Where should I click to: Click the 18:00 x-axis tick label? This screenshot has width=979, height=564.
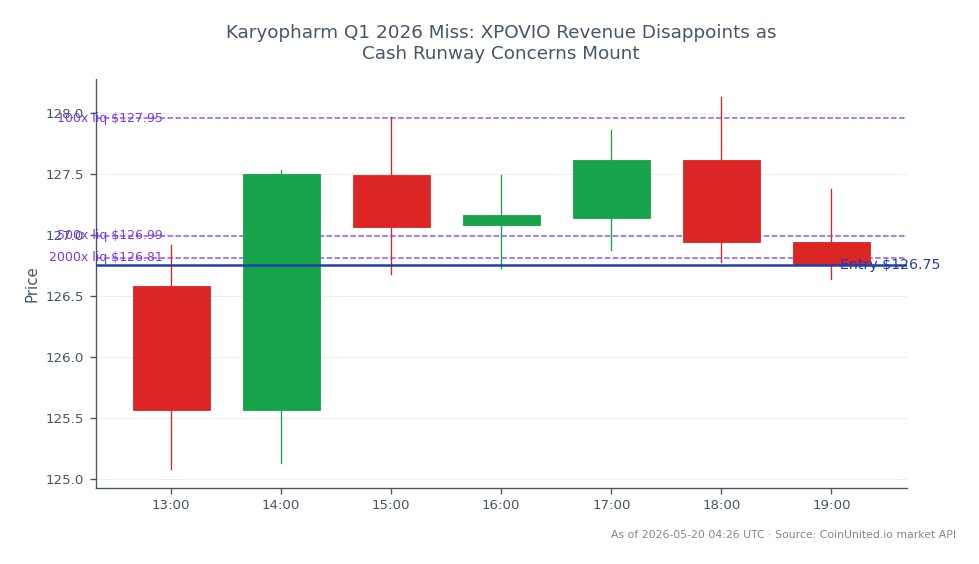coord(721,505)
